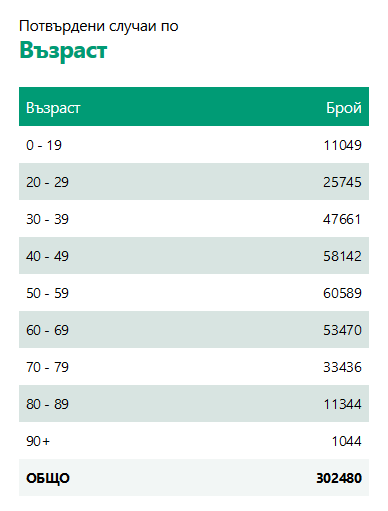
Task: Click the Възраст column header
Action: 53,108
